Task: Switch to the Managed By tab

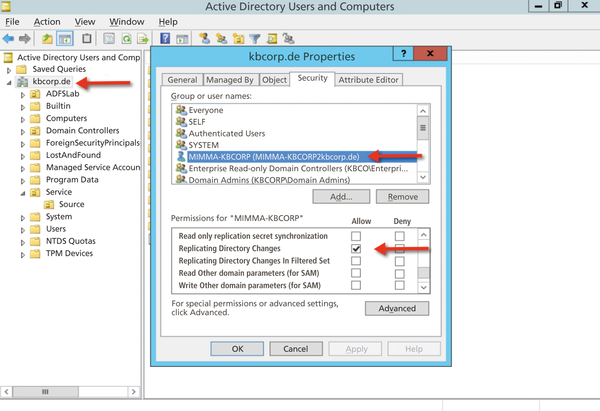Action: coord(230,80)
